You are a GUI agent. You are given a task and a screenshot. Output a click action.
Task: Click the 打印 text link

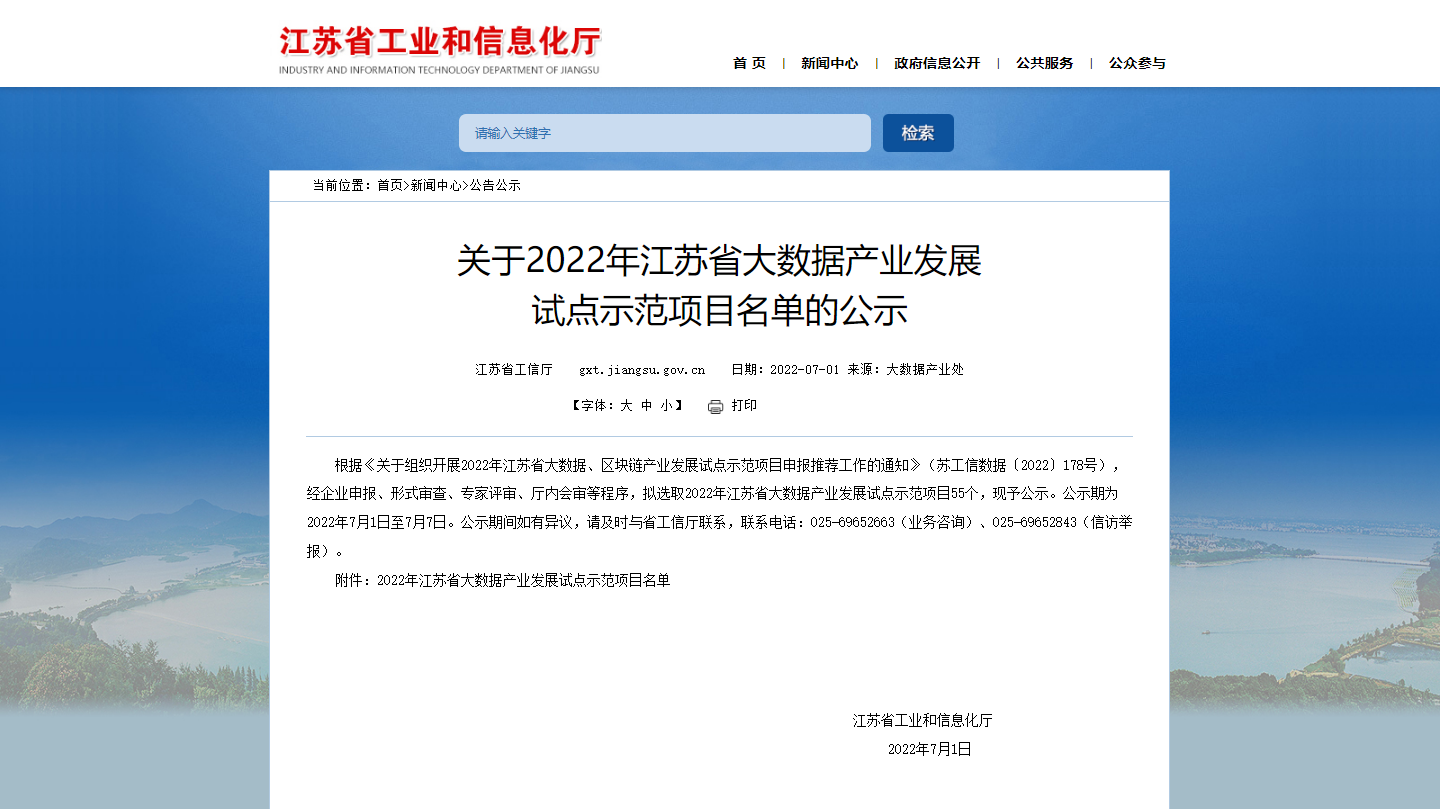744,406
